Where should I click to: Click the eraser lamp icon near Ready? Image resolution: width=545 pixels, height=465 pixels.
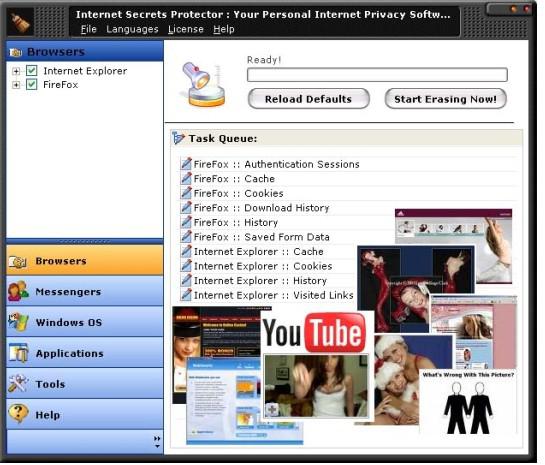coord(203,84)
